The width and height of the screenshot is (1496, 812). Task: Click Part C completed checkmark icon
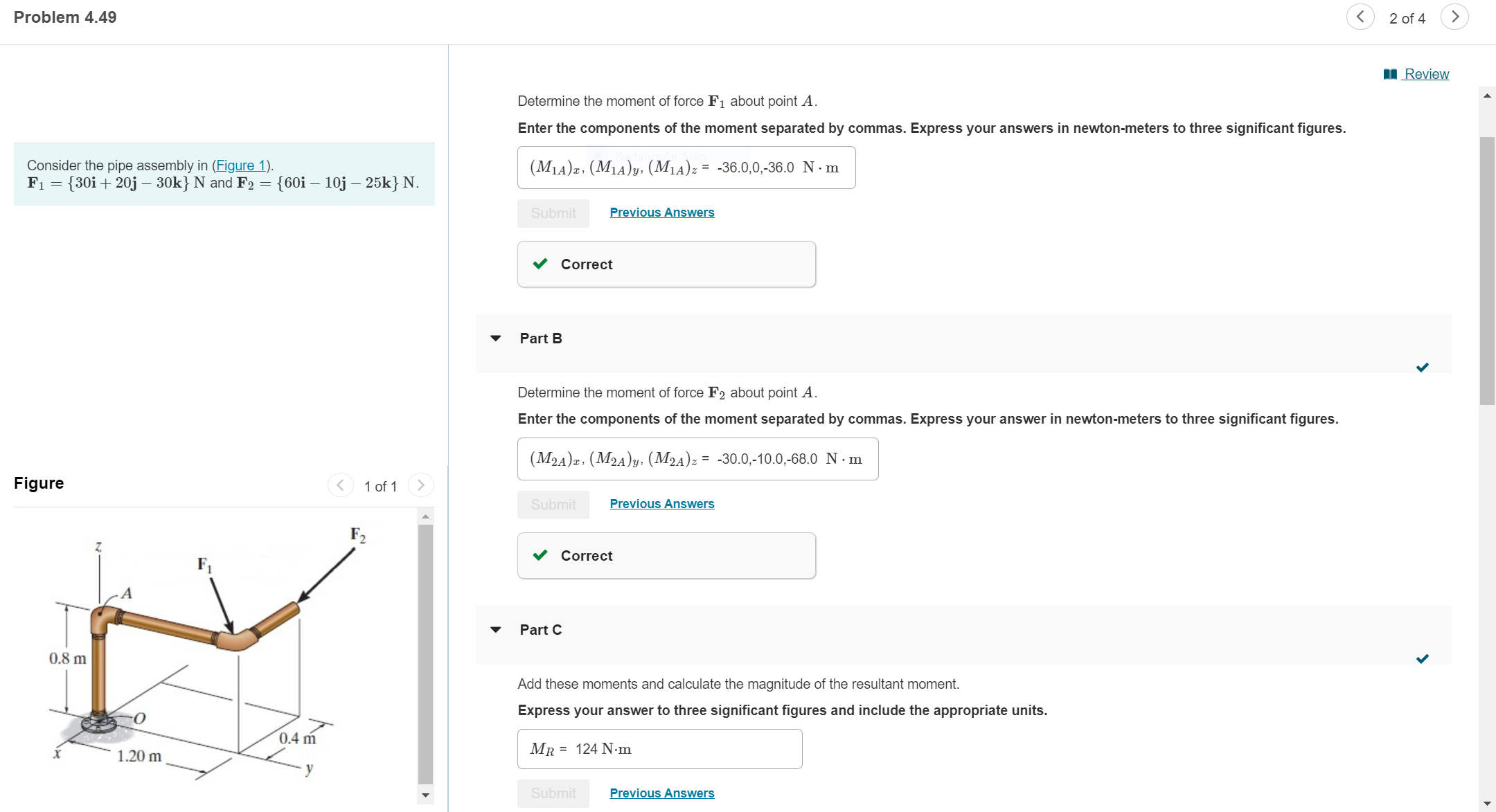pyautogui.click(x=1422, y=658)
